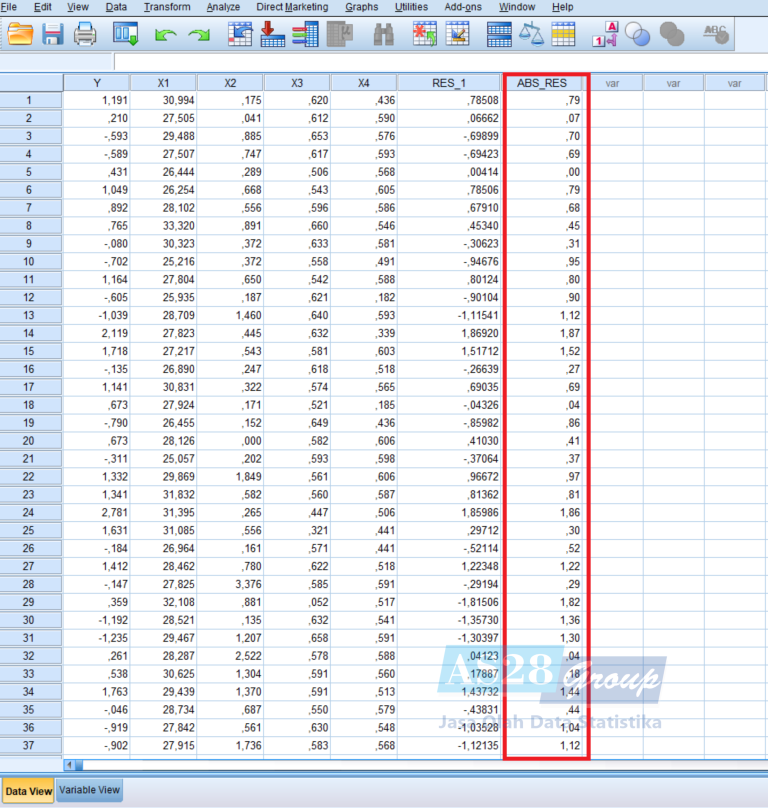The height and width of the screenshot is (808, 768).
Task: Click the Recall recently used dialogs icon
Action: pyautogui.click(x=126, y=35)
